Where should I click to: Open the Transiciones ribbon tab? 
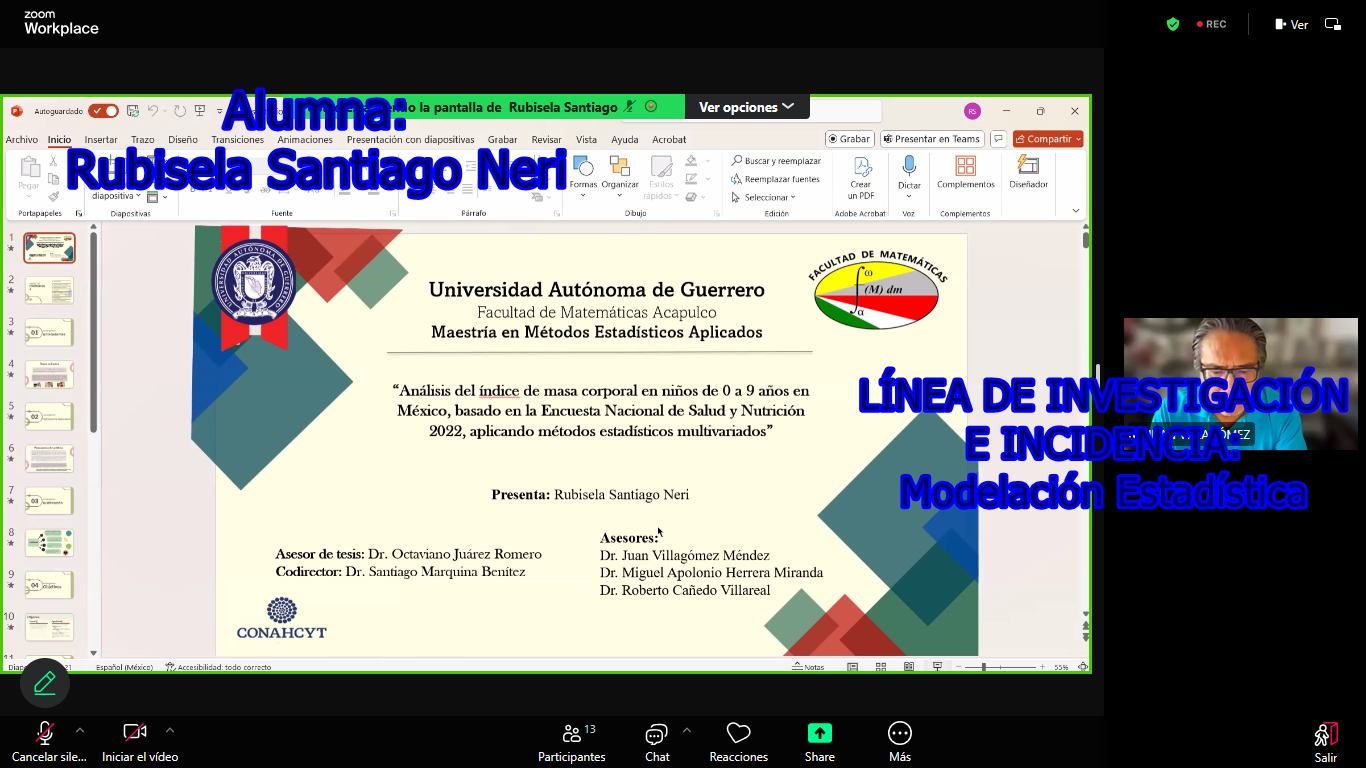(238, 140)
